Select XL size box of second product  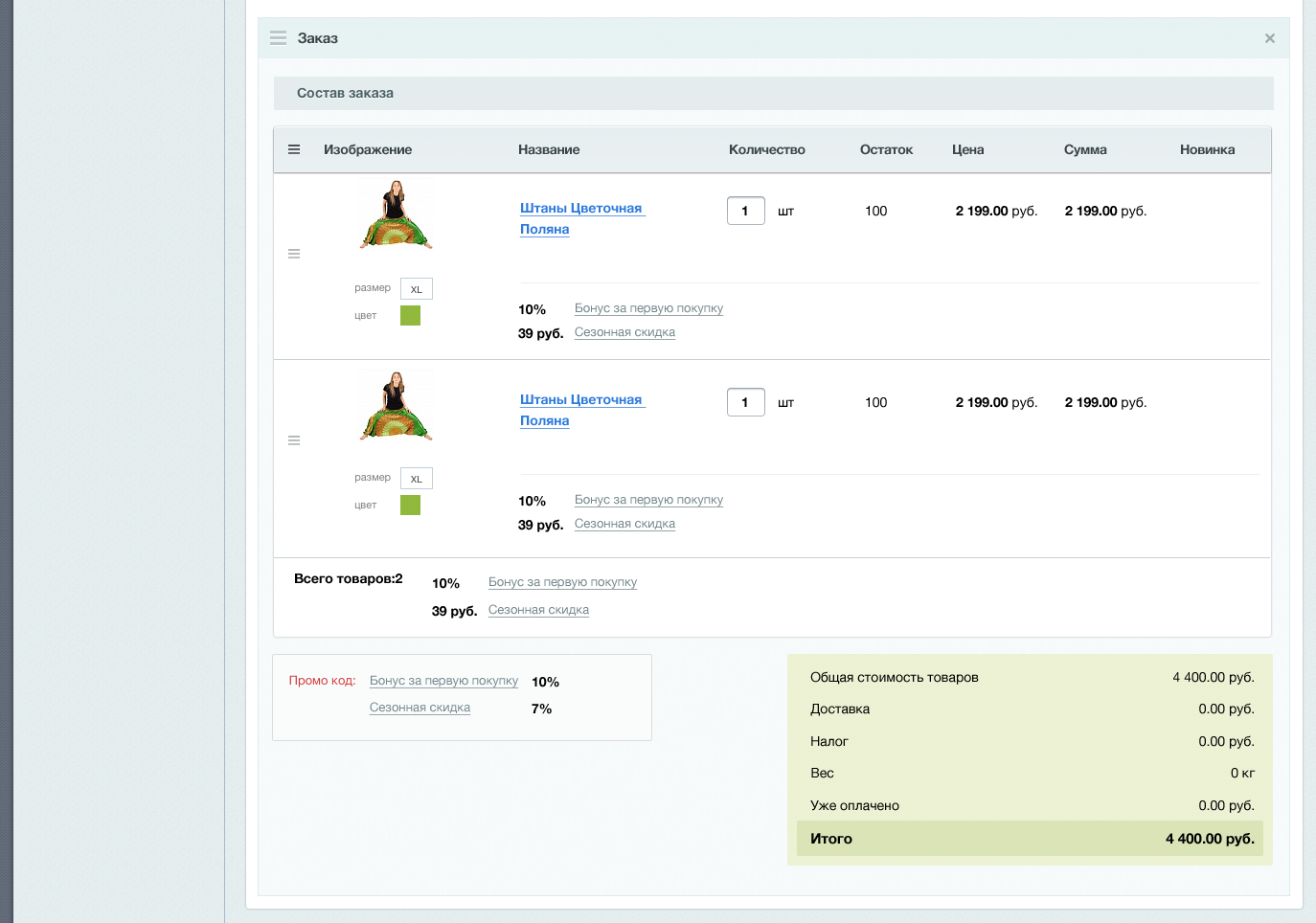tap(417, 479)
